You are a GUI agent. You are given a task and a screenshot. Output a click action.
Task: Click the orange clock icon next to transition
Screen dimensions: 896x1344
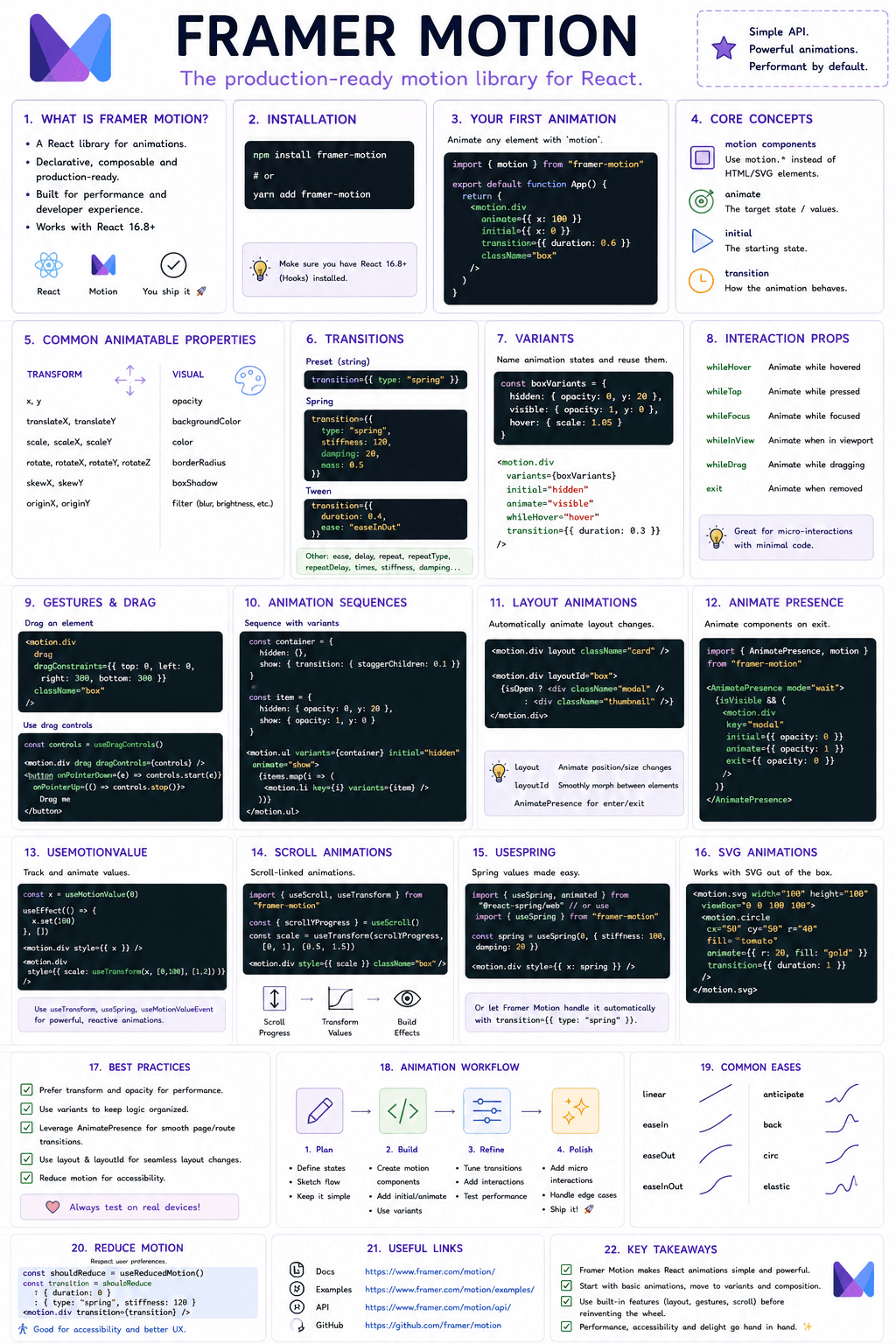click(701, 280)
